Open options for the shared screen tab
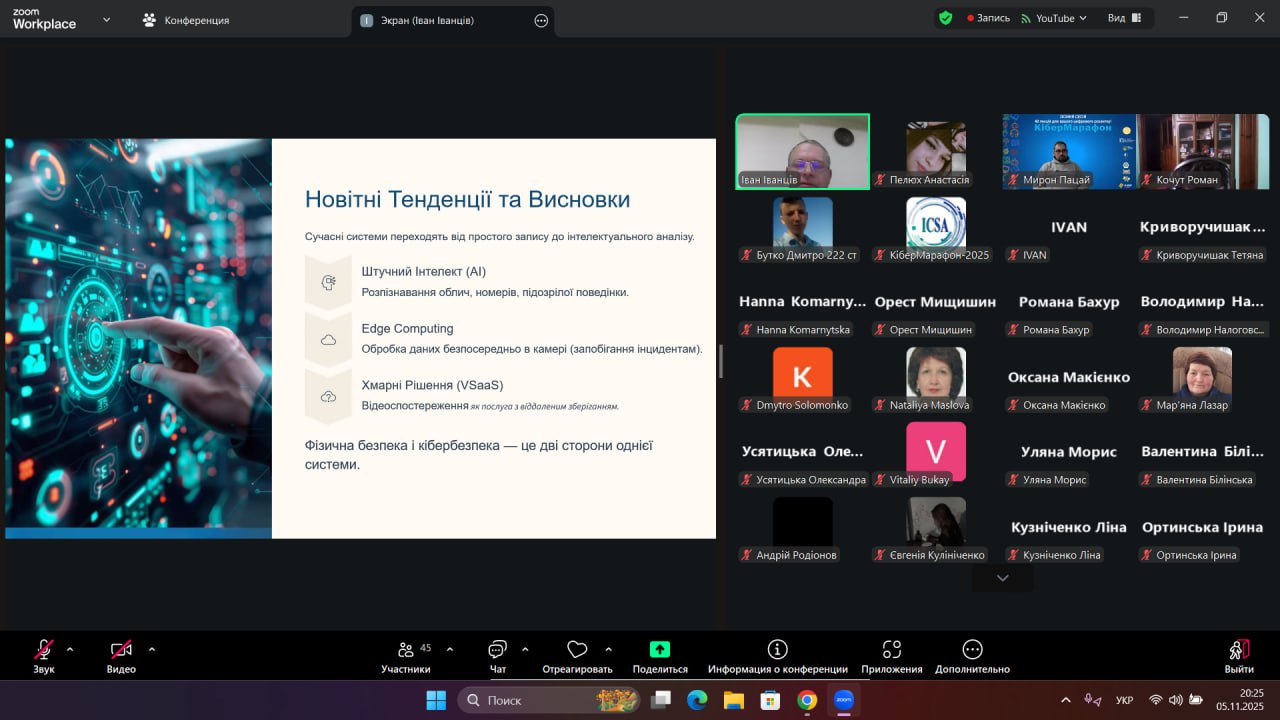 [x=541, y=20]
